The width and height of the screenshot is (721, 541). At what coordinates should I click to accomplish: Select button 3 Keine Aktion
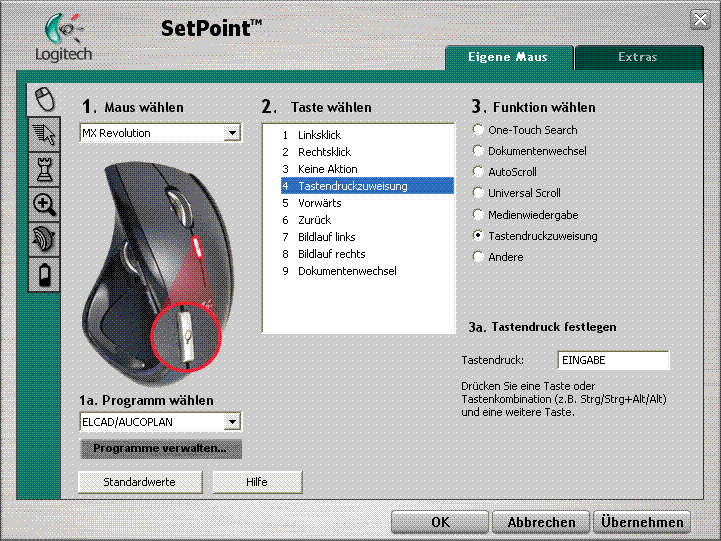pyautogui.click(x=367, y=169)
